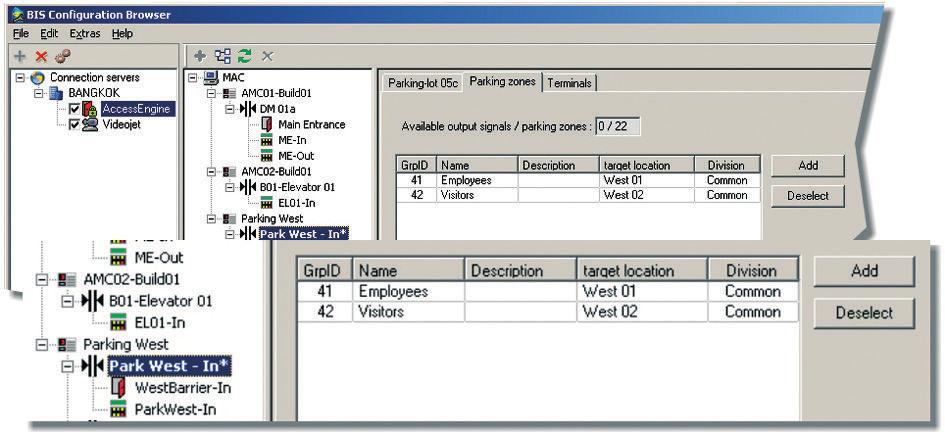Click the gray X icon in the device toolbar
This screenshot has height=435, width=945.
pos(268,57)
